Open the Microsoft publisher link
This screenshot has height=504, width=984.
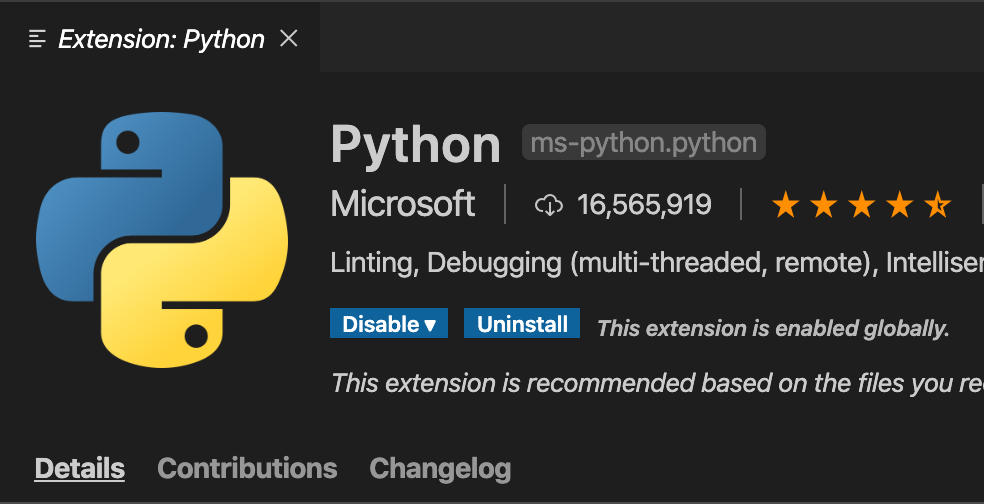403,205
